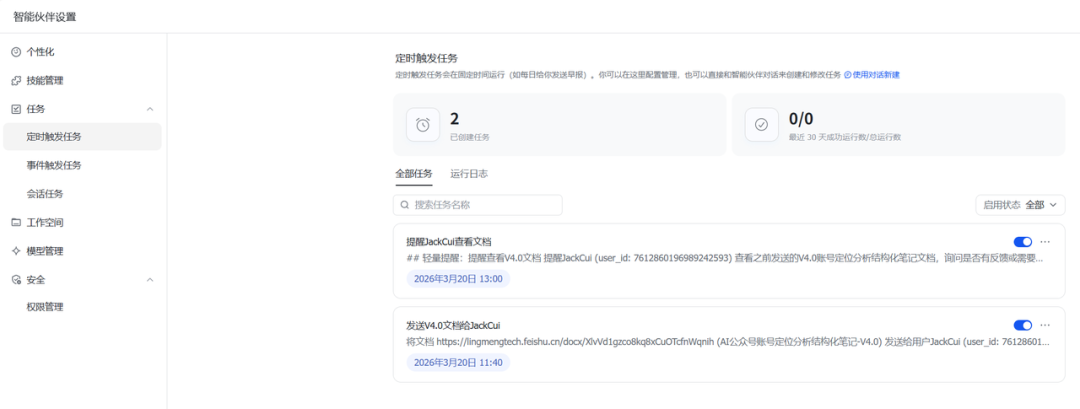Click the 使用对话新建 link
Viewport: 1080px width, 409px height.
click(x=872, y=74)
